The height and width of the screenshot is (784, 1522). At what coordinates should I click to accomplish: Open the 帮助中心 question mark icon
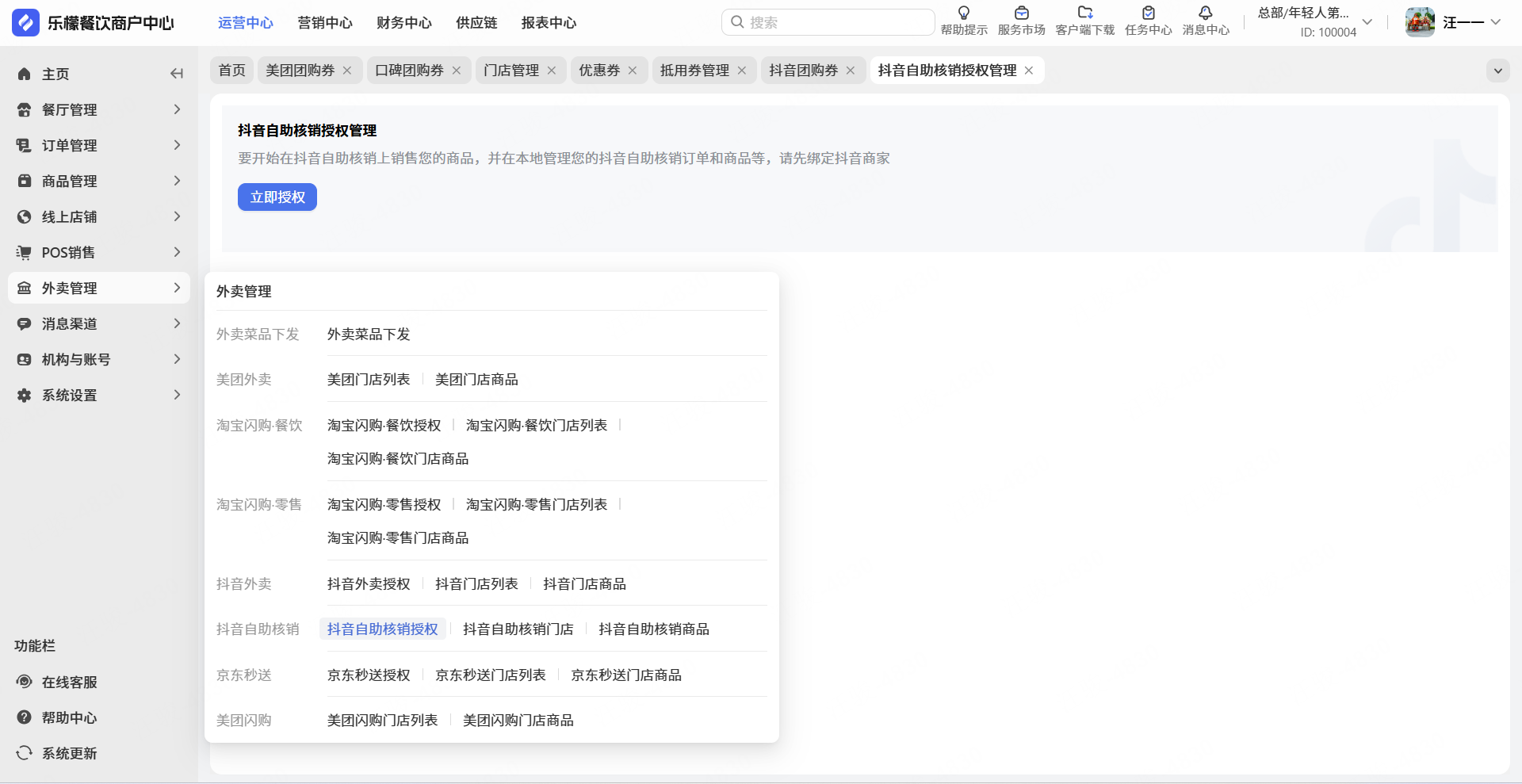click(25, 717)
